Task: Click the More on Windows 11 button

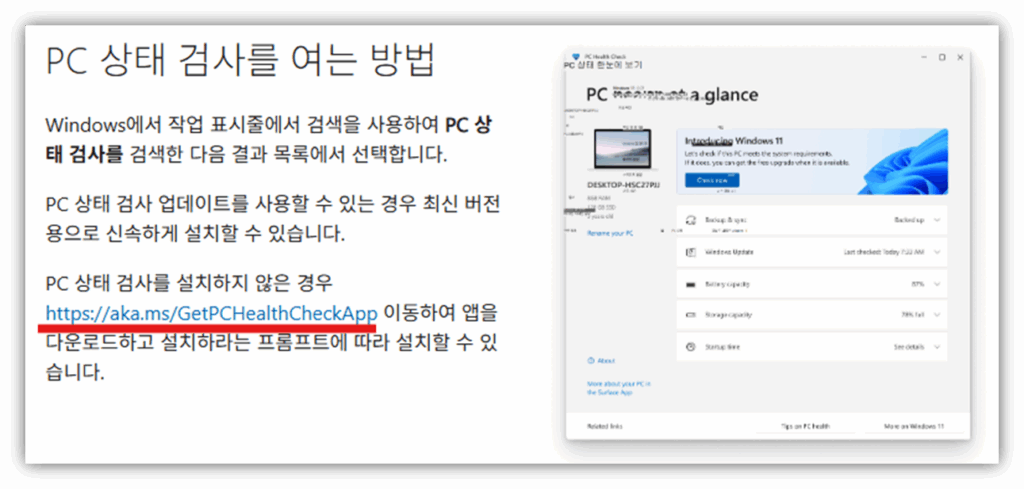Action: click(914, 426)
